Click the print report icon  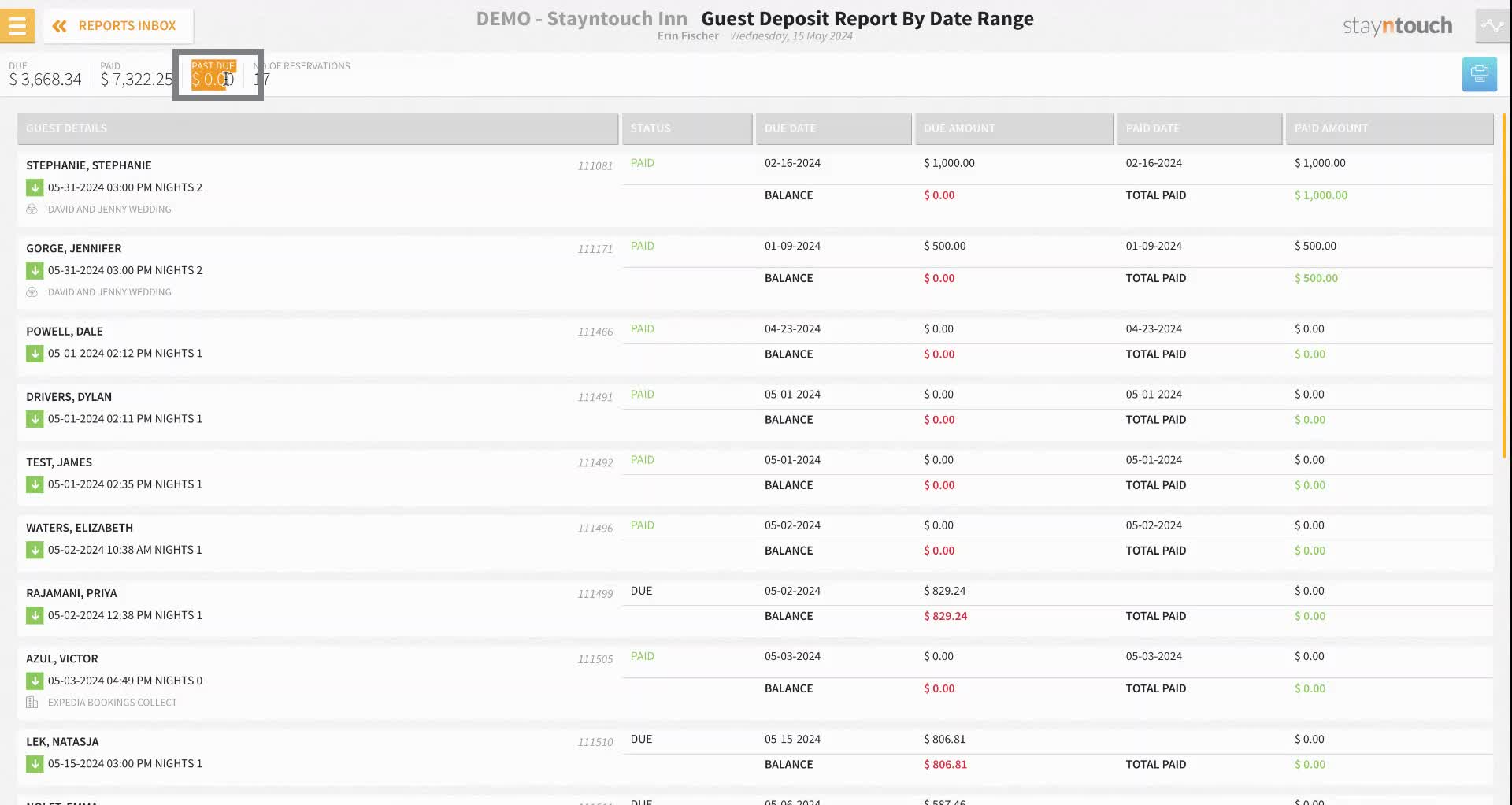tap(1479, 75)
